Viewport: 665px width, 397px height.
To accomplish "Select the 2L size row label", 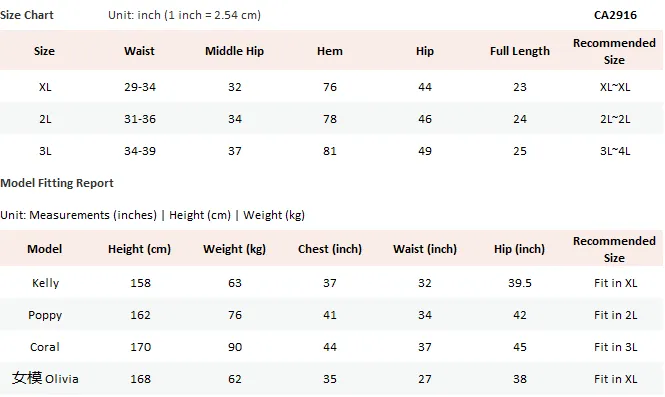I will [x=45, y=119].
